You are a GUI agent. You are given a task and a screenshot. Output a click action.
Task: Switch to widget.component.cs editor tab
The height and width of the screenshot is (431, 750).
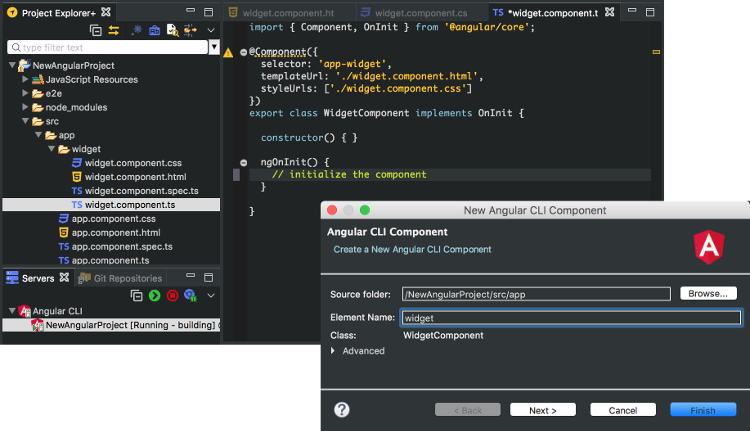(x=414, y=13)
